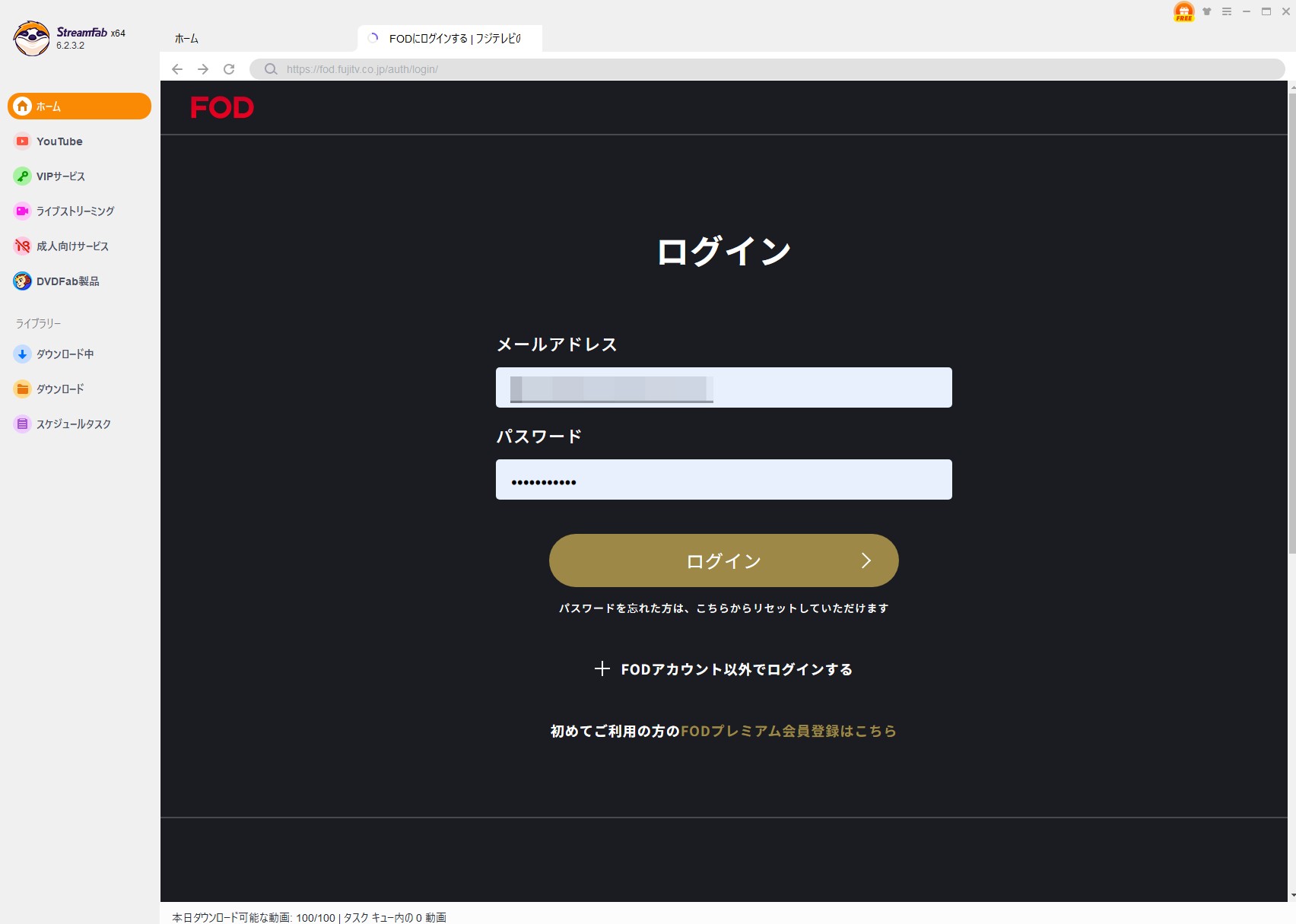Click the ログイン page heading
This screenshot has height=924, width=1296.
coord(724,252)
